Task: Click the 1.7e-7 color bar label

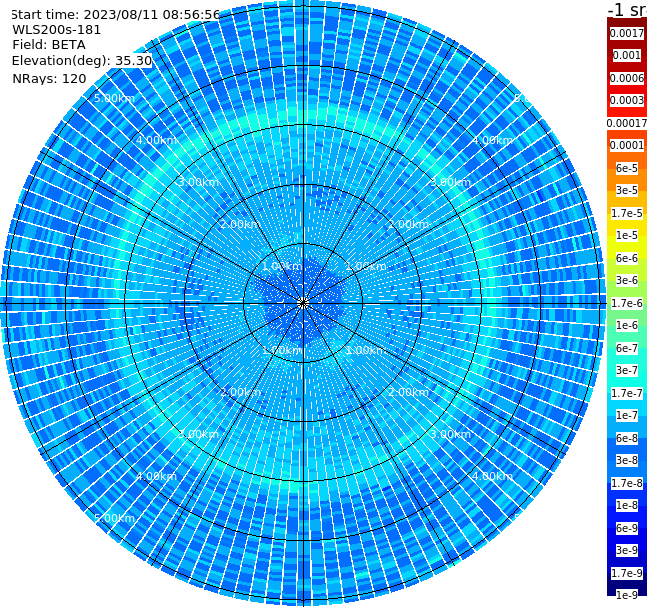Action: point(627,393)
